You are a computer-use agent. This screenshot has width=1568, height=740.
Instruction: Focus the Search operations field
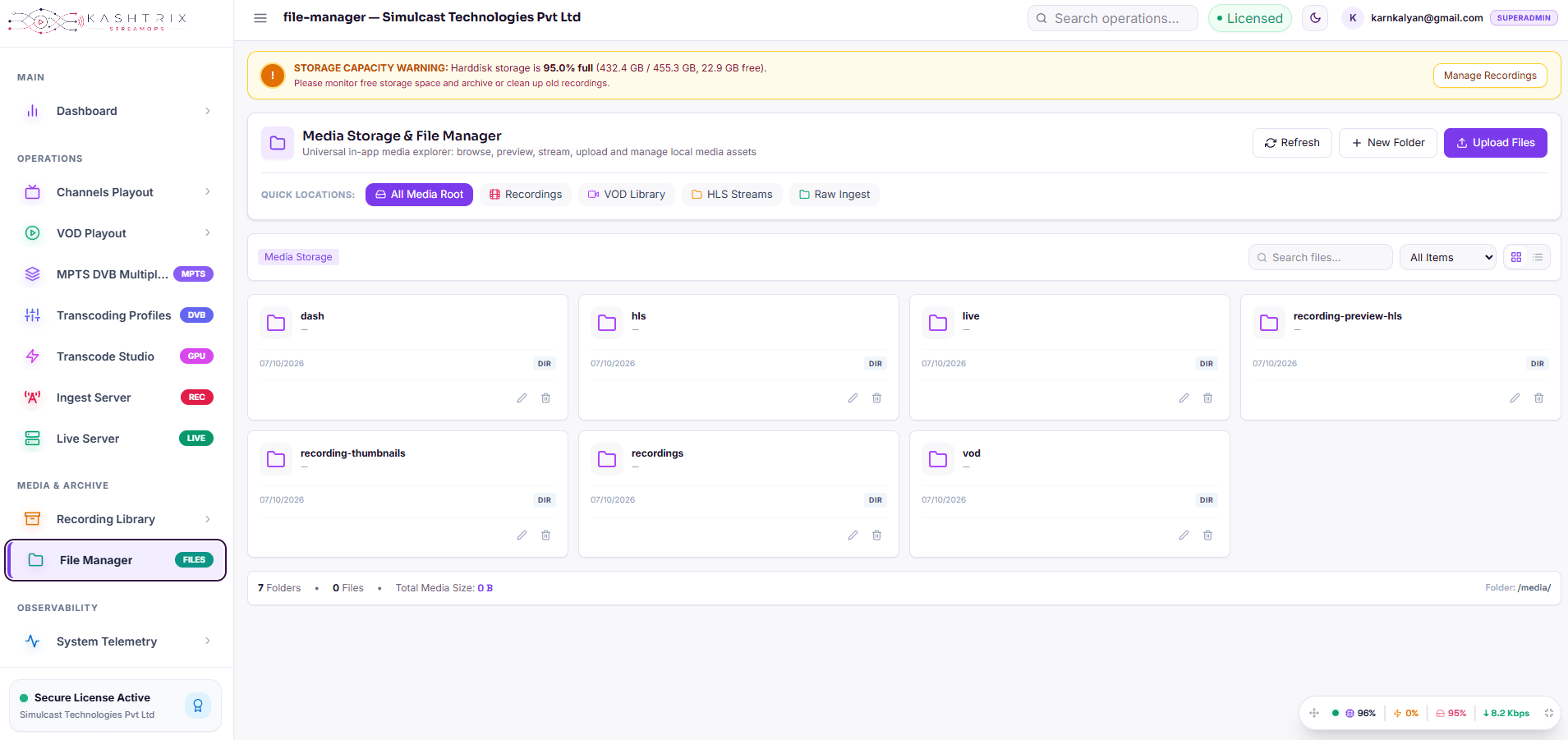pyautogui.click(x=1113, y=18)
